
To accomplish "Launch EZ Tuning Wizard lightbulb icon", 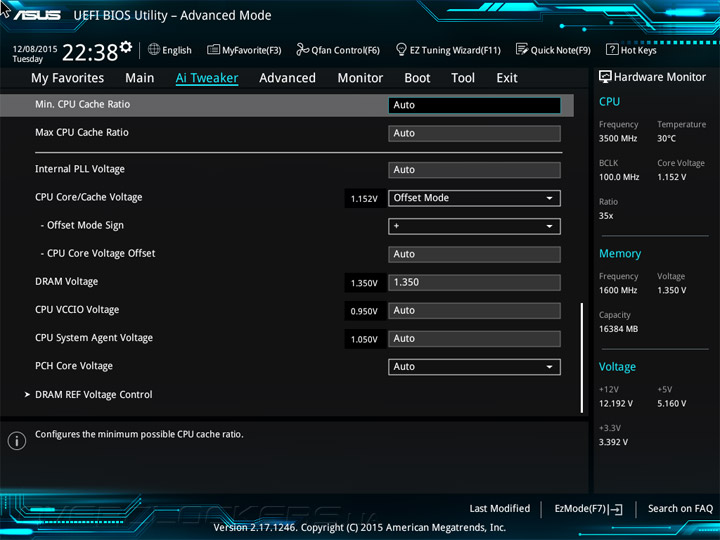I will coord(401,49).
